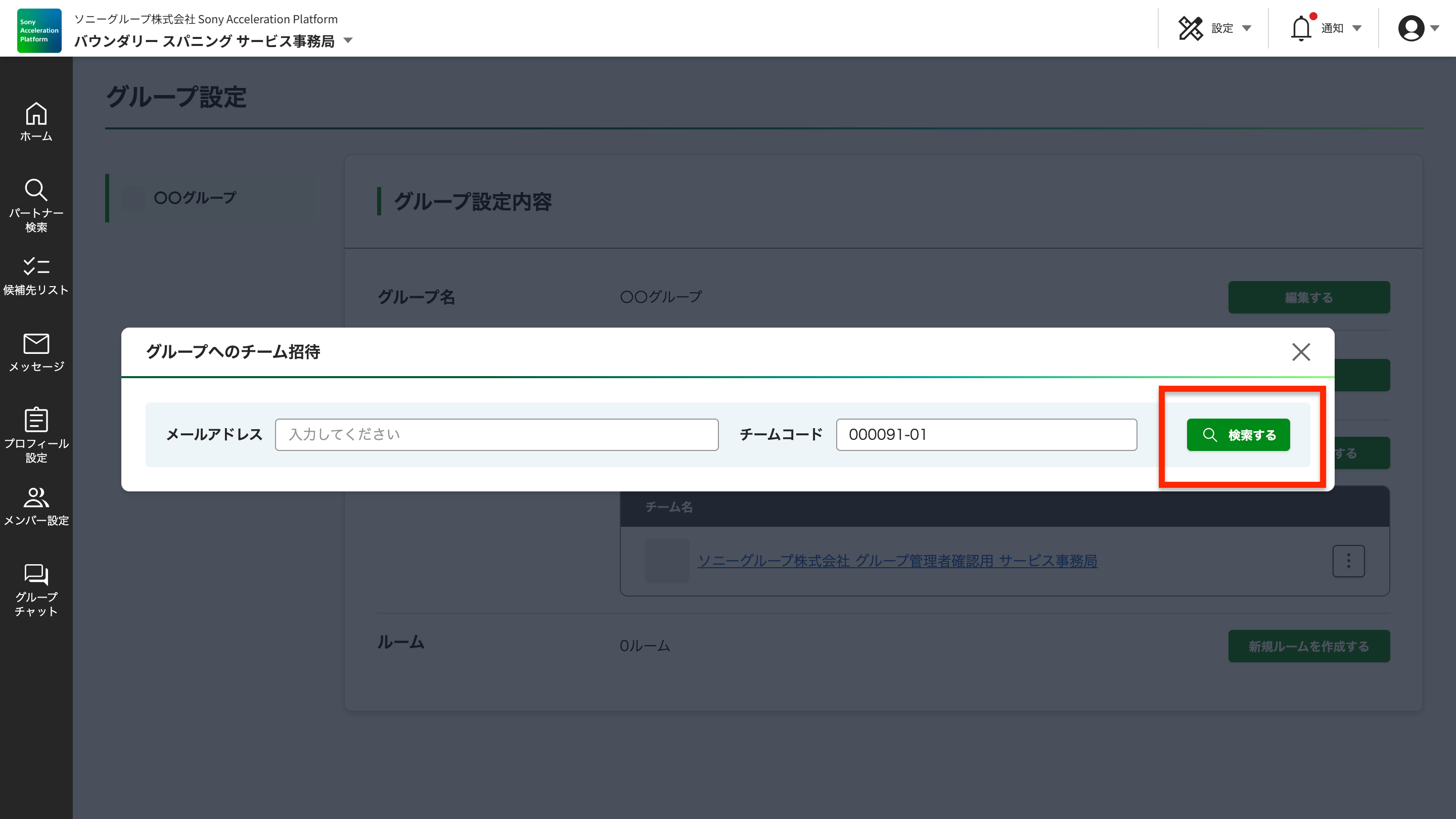
Task: Select ○○グループ in the group list
Action: [x=195, y=198]
